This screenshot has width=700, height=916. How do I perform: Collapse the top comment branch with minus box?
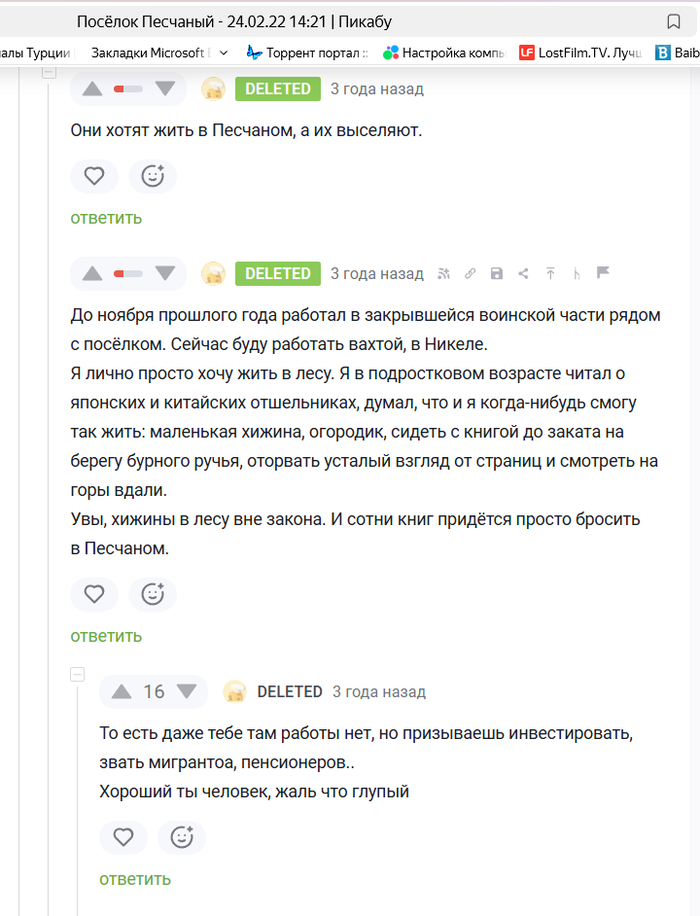(49, 72)
